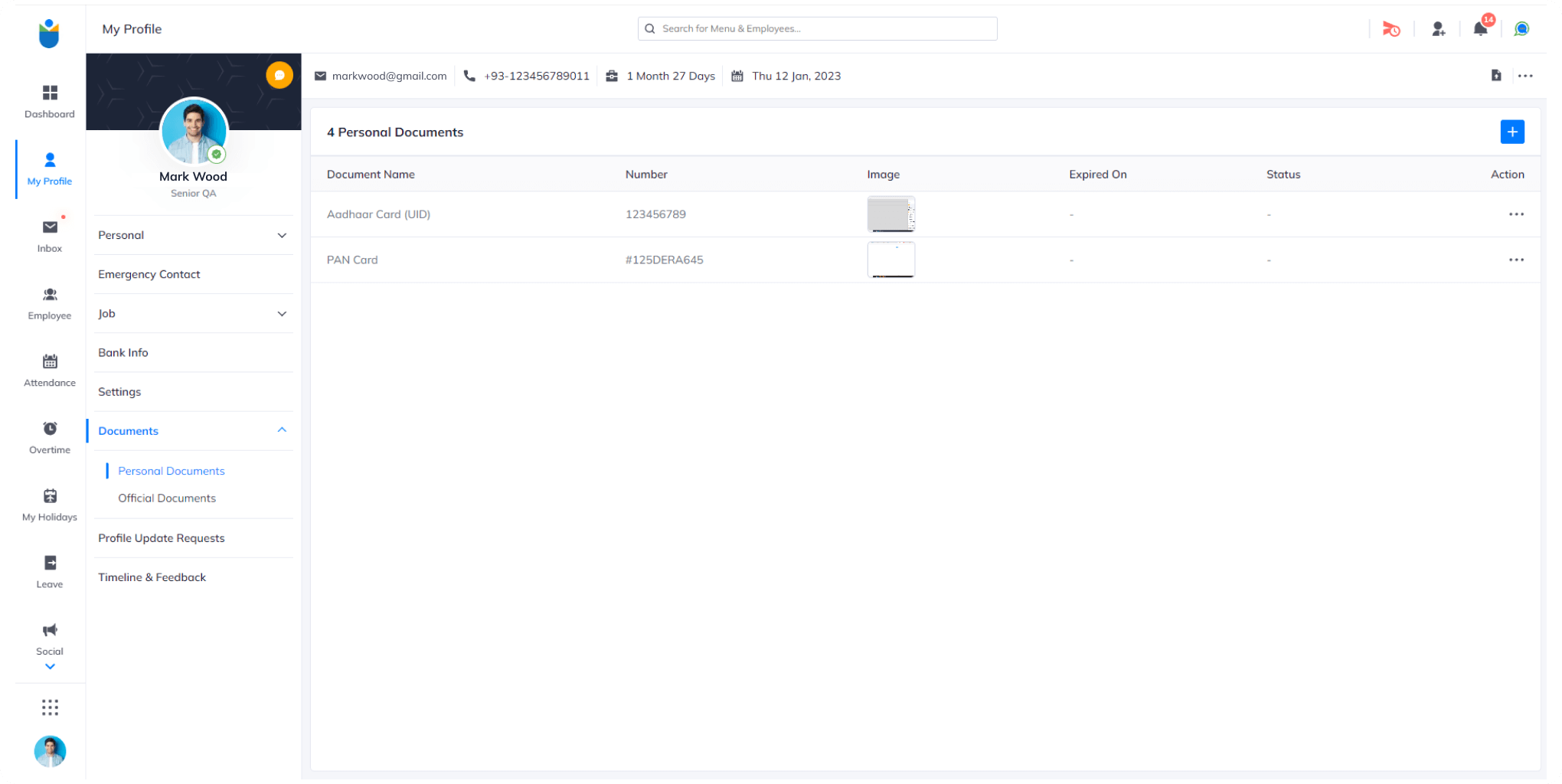1562x784 pixels.
Task: Click the number #125DERA645
Action: [x=664, y=260]
